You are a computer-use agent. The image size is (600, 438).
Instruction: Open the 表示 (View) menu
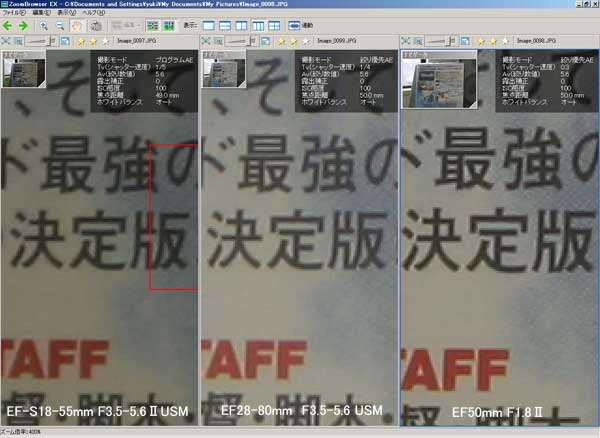tap(60, 13)
